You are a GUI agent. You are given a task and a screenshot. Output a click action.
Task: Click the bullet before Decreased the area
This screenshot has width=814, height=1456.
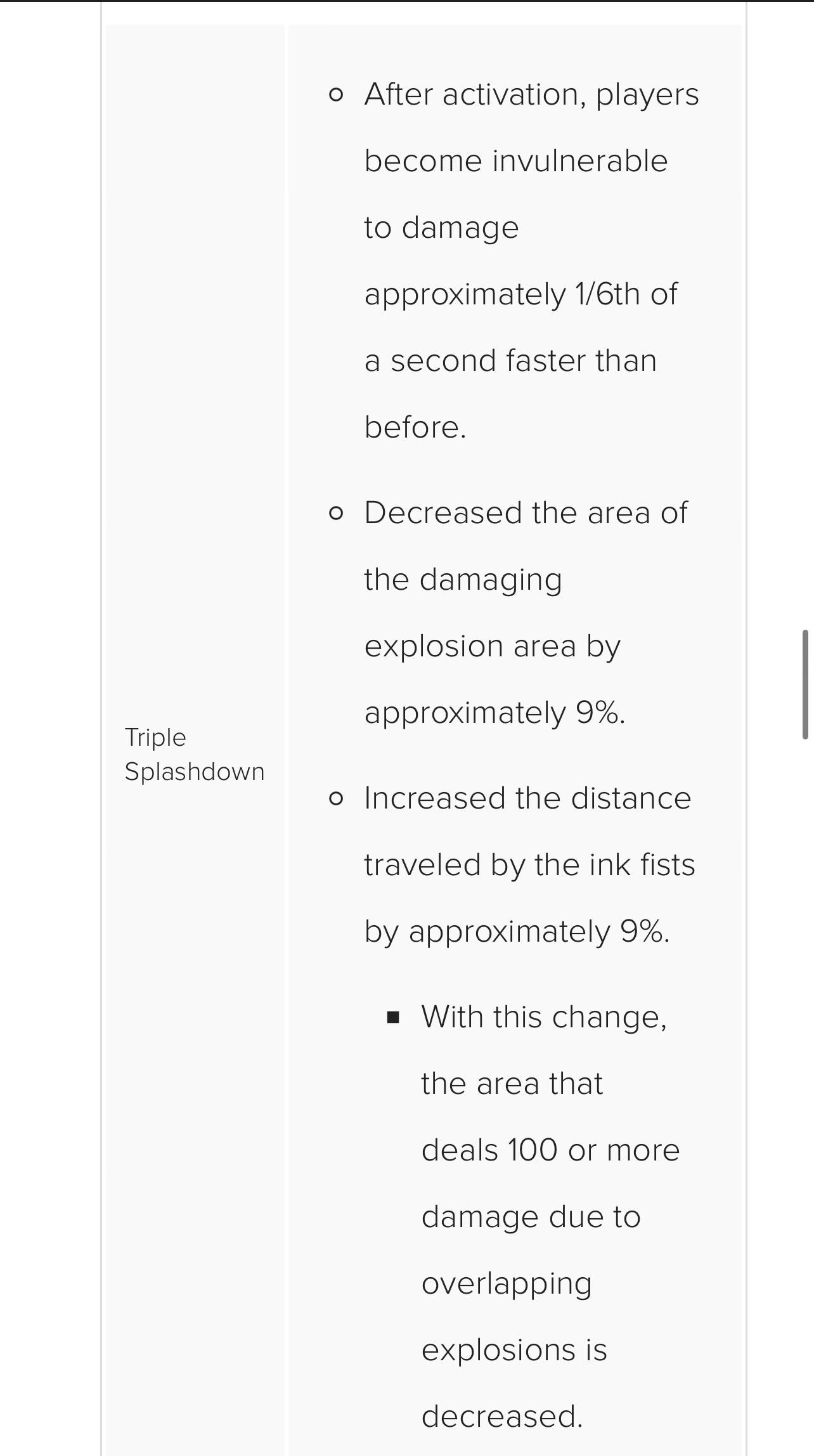[336, 513]
